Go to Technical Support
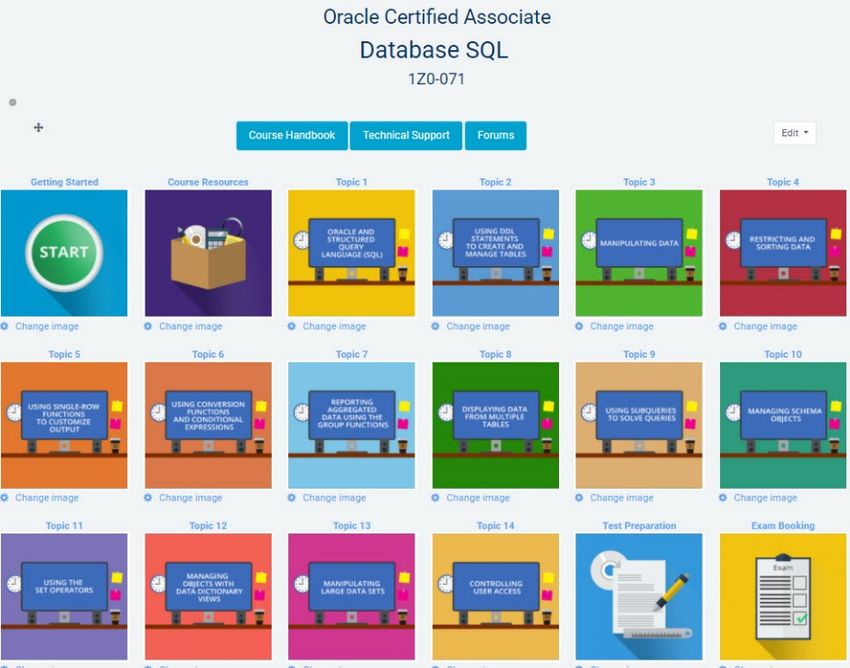850x668 pixels. click(x=406, y=136)
